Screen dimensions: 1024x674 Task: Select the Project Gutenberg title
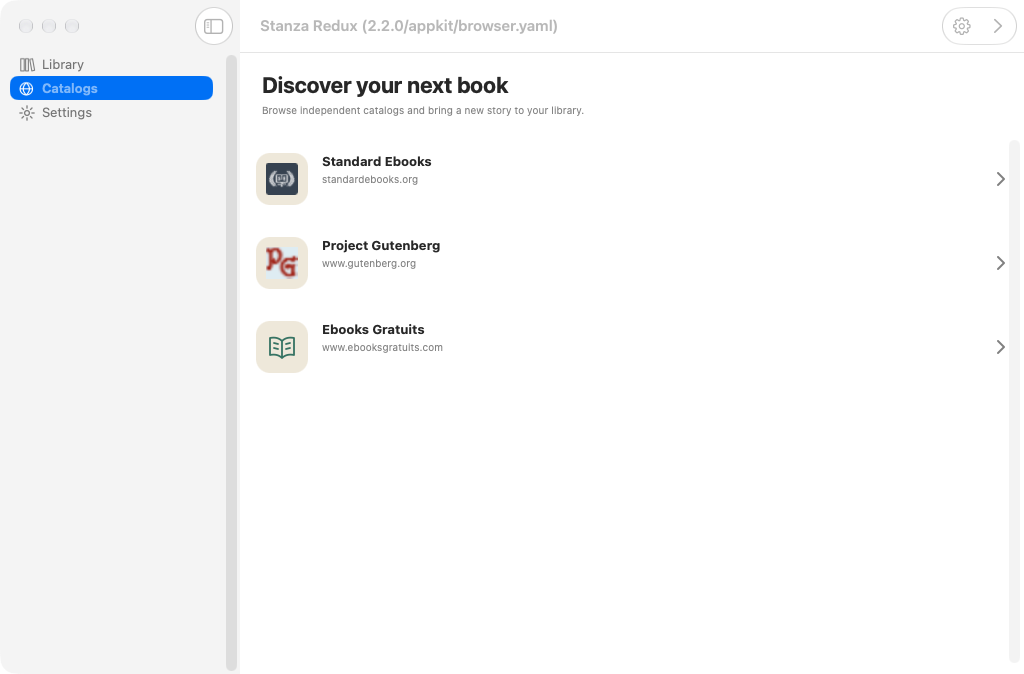pyautogui.click(x=381, y=246)
